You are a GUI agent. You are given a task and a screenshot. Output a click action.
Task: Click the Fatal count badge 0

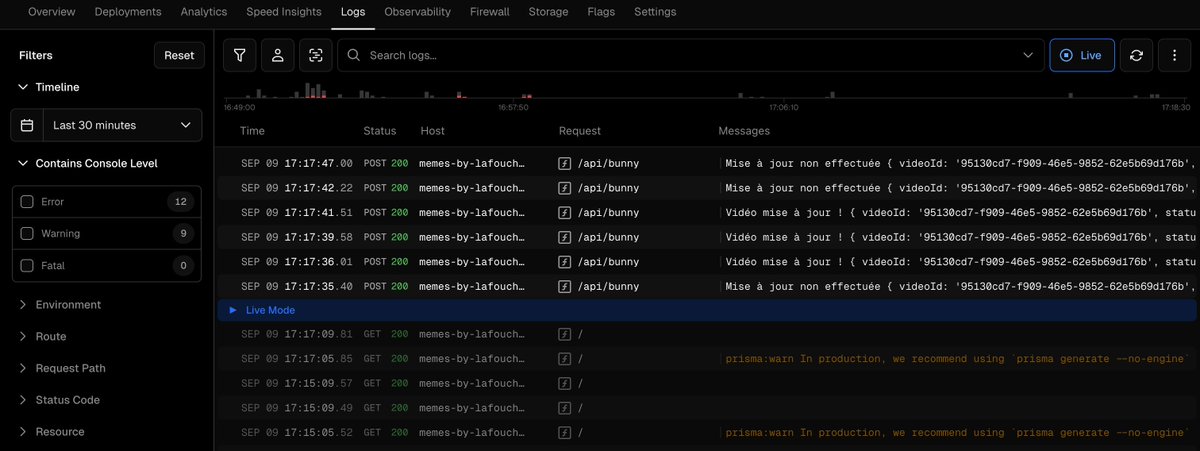[x=181, y=266]
